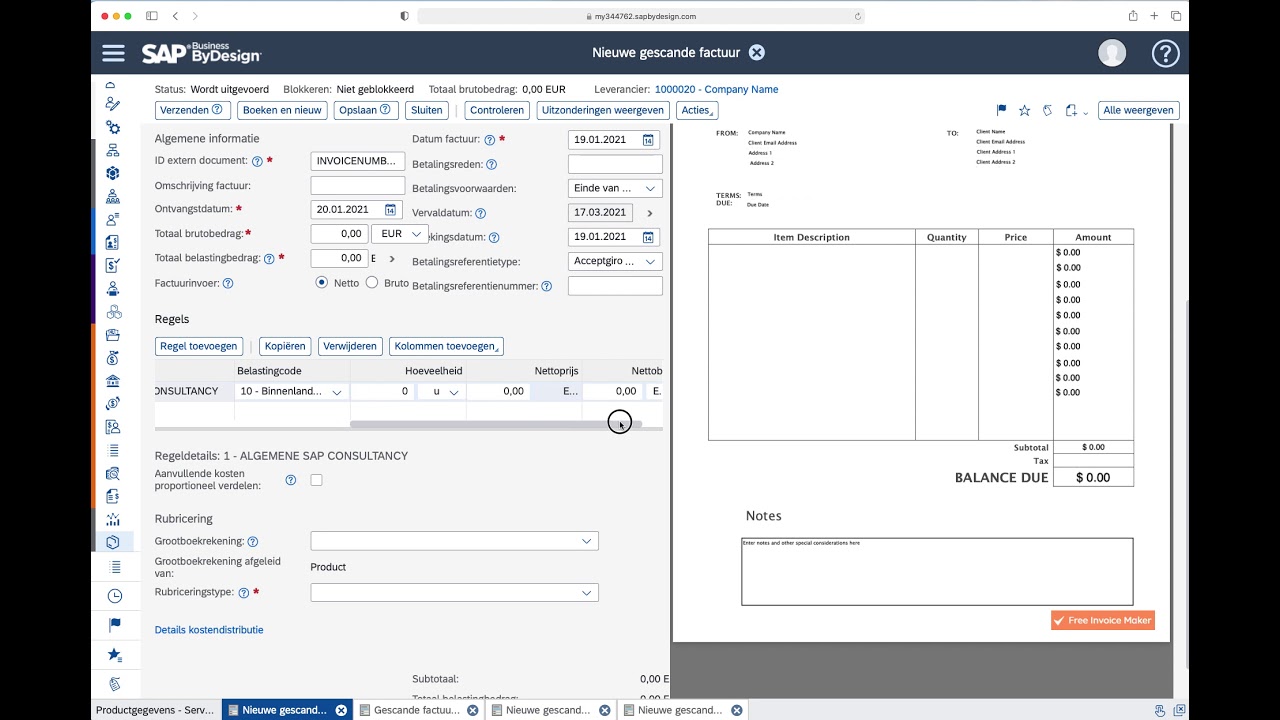This screenshot has width=1280, height=720.
Task: Click the Omschrijving factuur input field
Action: 358,186
